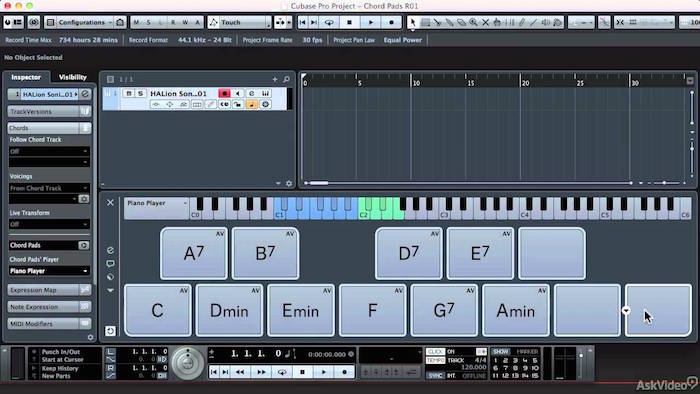The height and width of the screenshot is (394, 700).
Task: Toggle TEMPO track in transport panel
Action: 435,360
